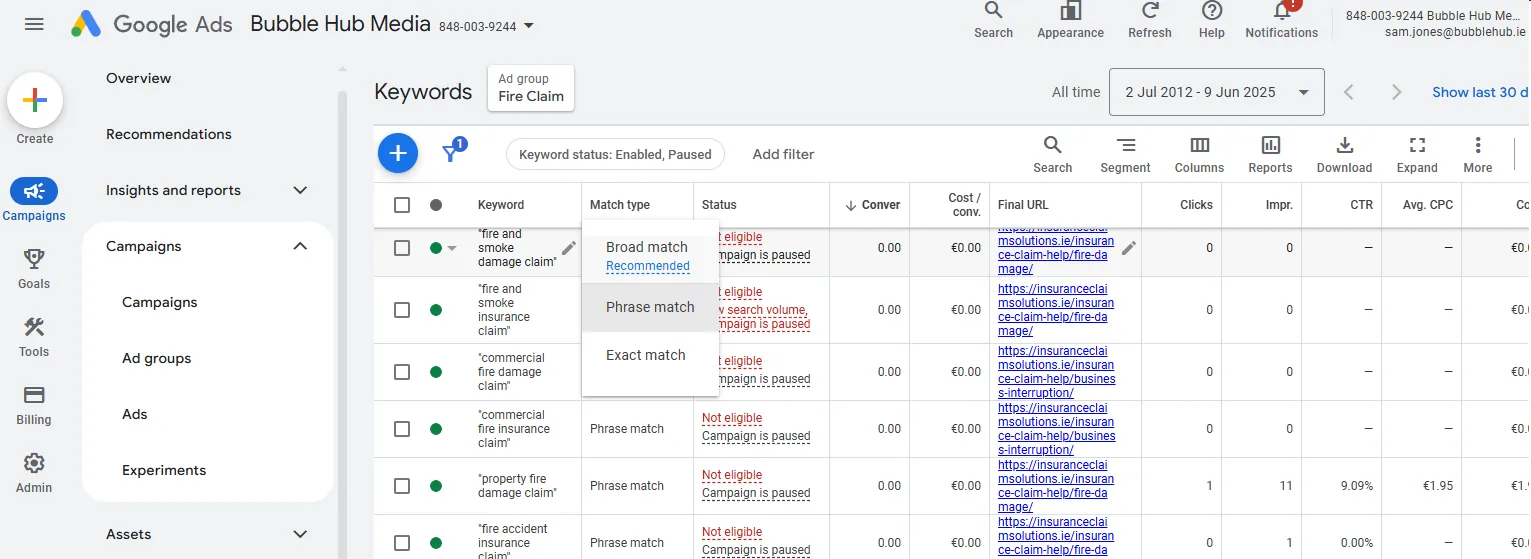Open Tools in the left rail
Viewport: 1531px width, 559px height.
pyautogui.click(x=34, y=336)
